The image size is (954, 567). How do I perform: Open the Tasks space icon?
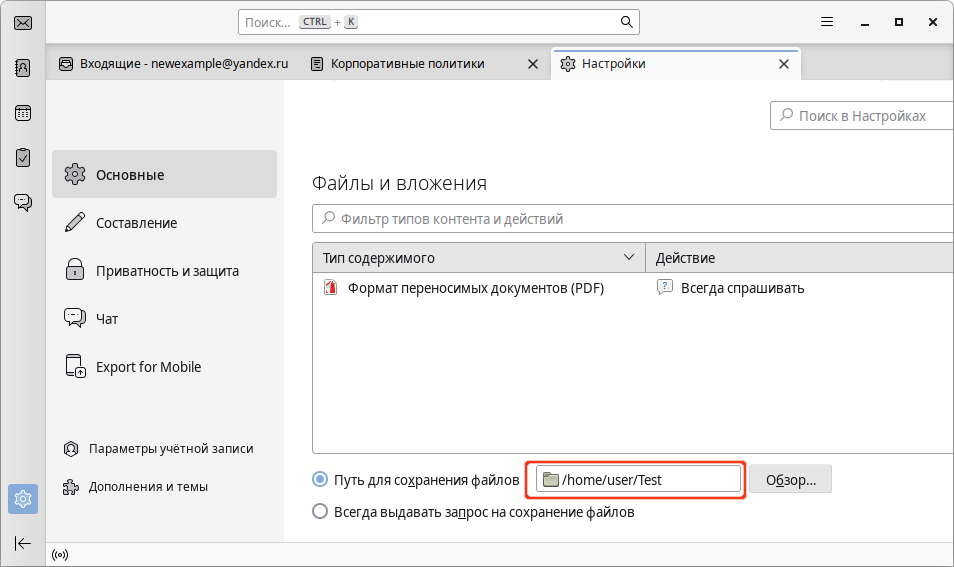click(23, 158)
